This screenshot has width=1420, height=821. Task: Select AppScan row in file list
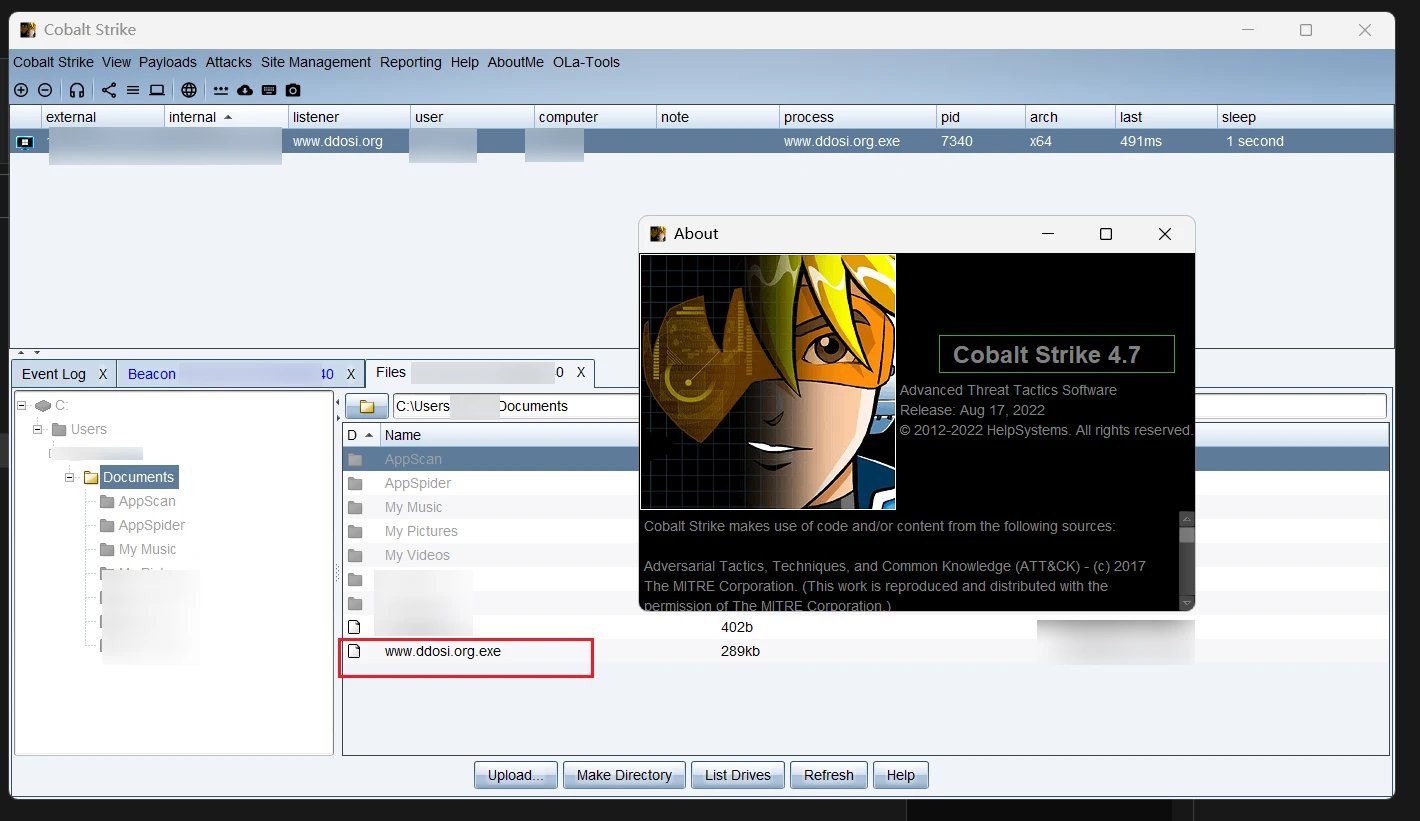click(413, 459)
